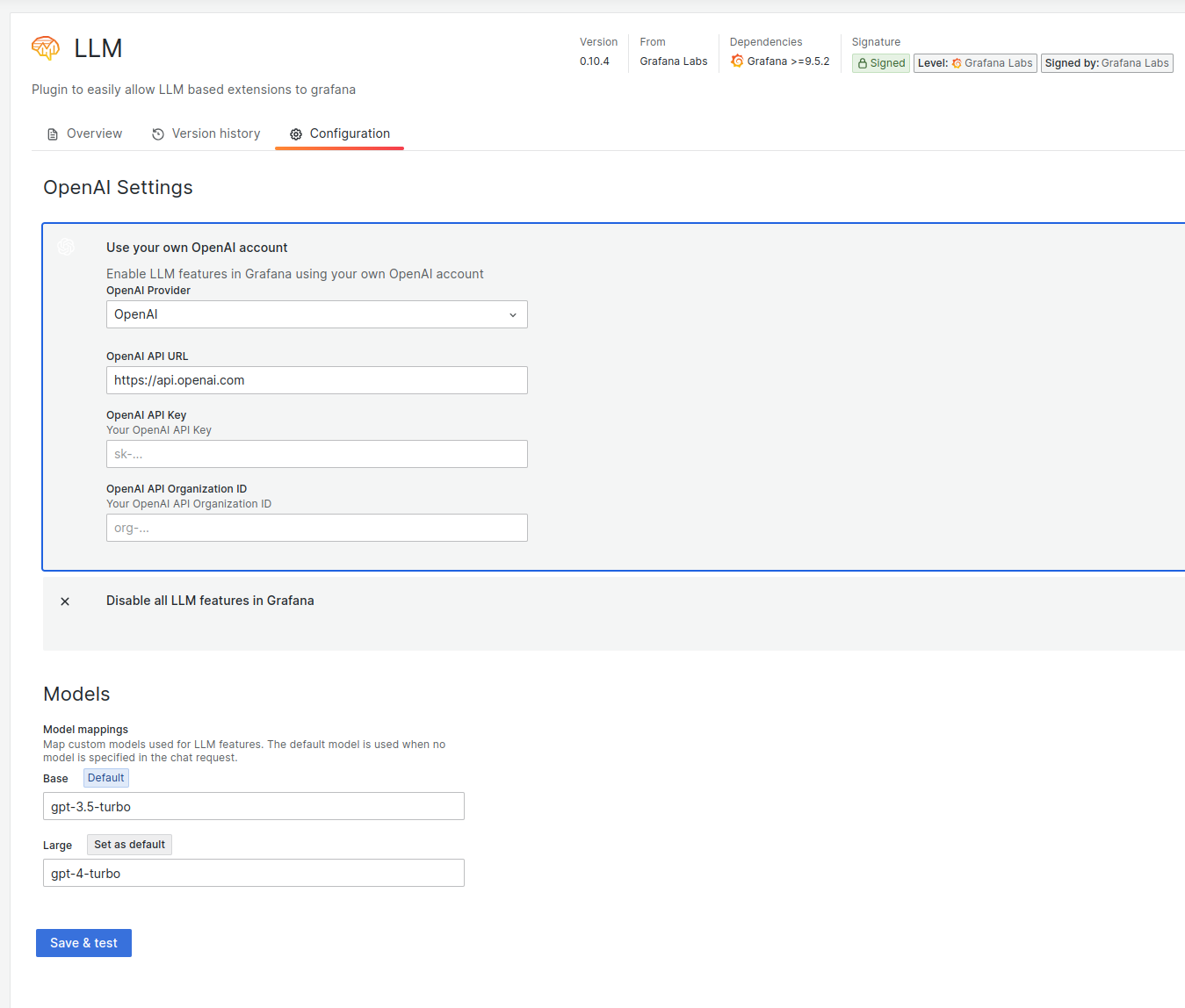Viewport: 1185px width, 1008px height.
Task: Click the Configuration gear icon
Action: click(295, 133)
